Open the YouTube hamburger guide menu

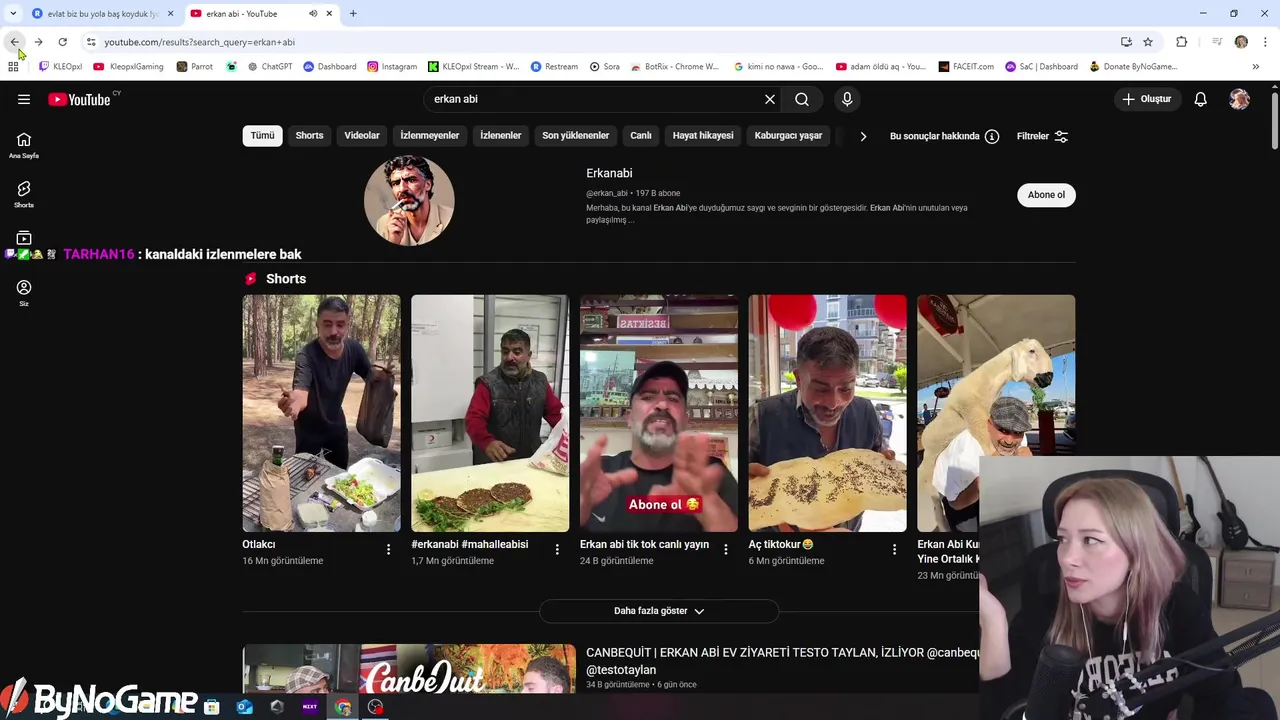tap(24, 99)
